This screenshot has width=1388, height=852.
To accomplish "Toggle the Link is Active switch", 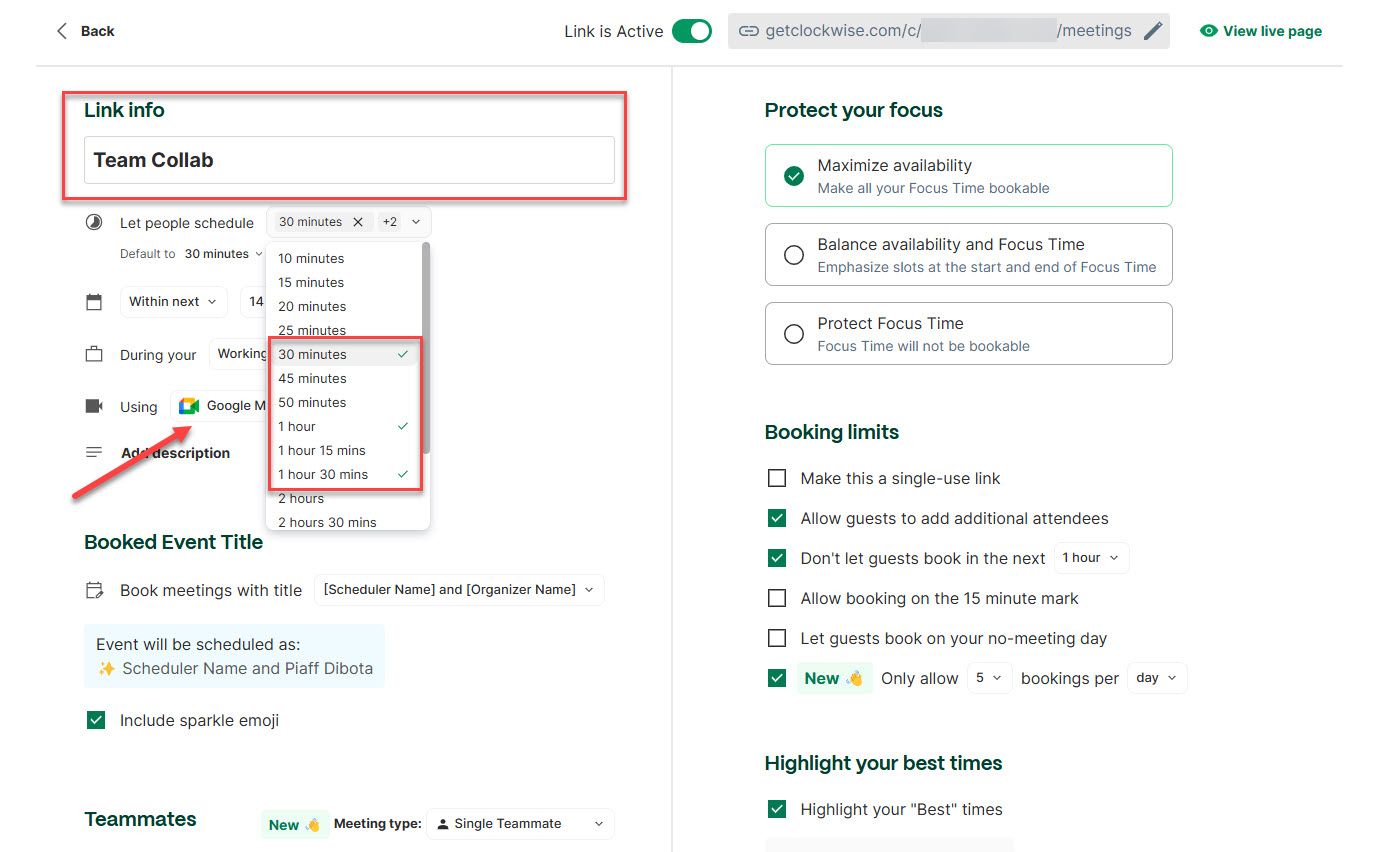I will click(x=693, y=31).
